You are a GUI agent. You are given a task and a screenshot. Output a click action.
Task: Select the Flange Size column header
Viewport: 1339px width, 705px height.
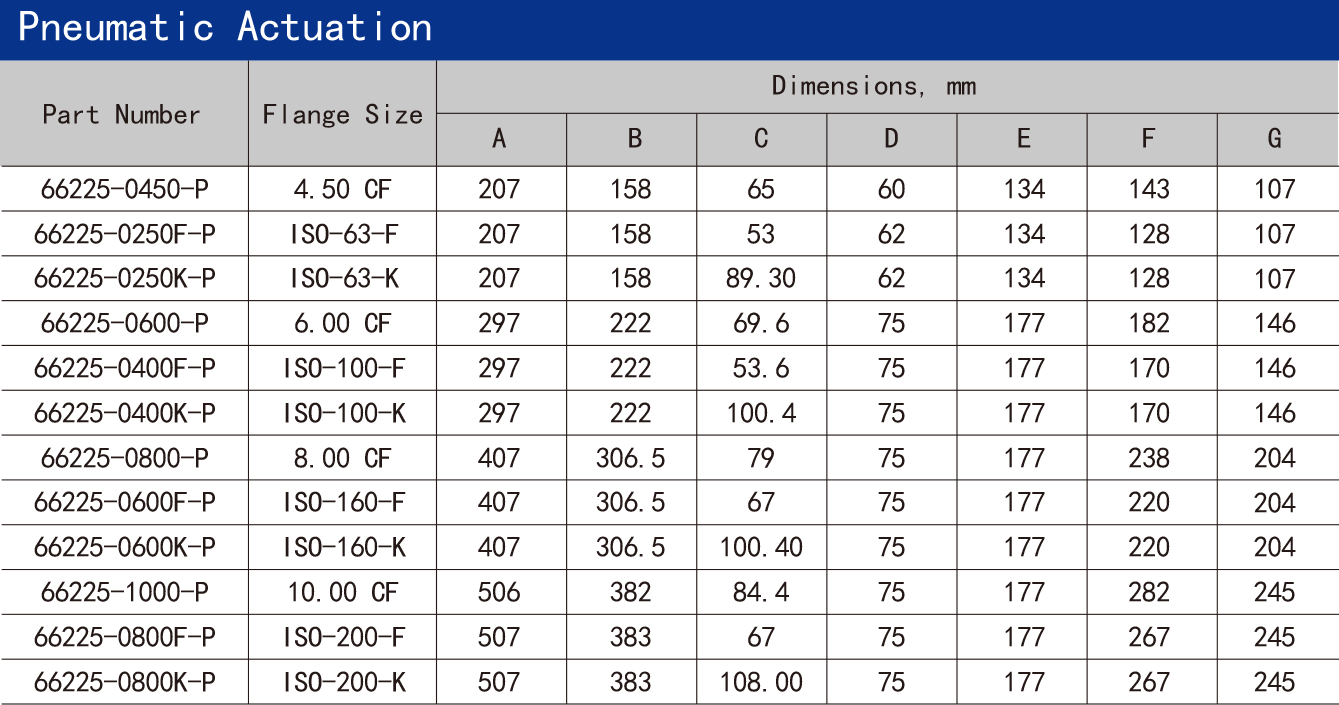342,115
